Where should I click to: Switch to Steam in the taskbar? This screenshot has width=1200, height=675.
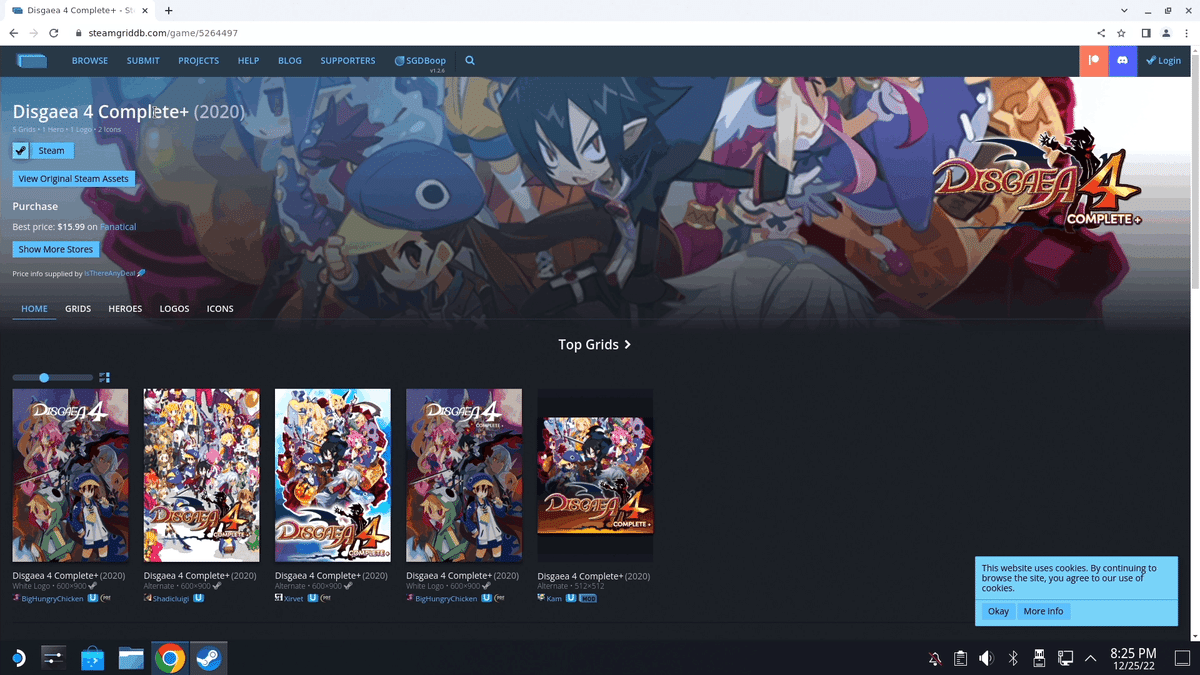[208, 658]
